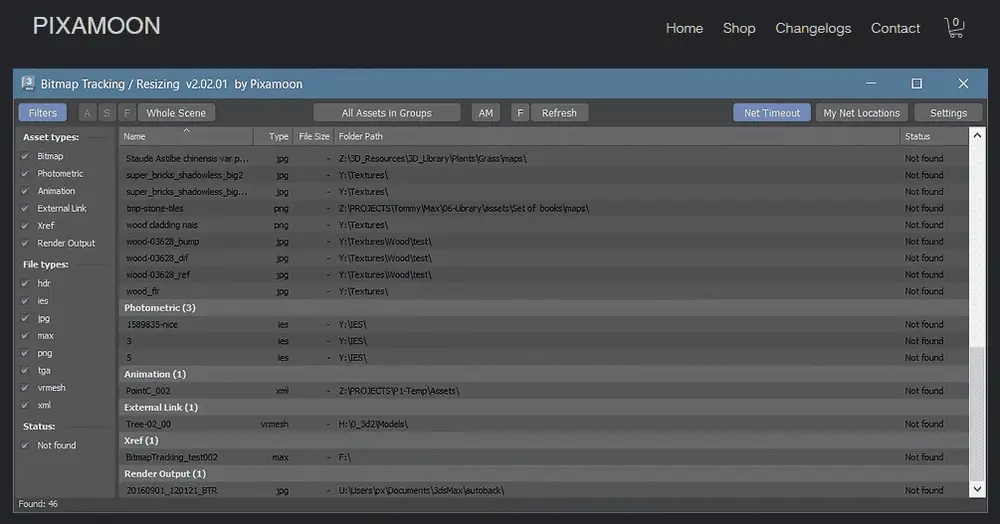The width and height of the screenshot is (1000, 524).
Task: Click the PIXAMOON logo
Action: pos(96,25)
